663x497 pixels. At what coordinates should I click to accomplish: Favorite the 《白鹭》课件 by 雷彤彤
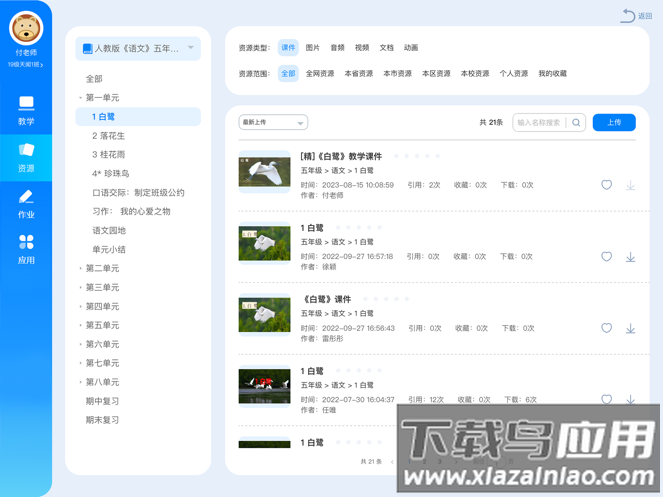pos(606,328)
